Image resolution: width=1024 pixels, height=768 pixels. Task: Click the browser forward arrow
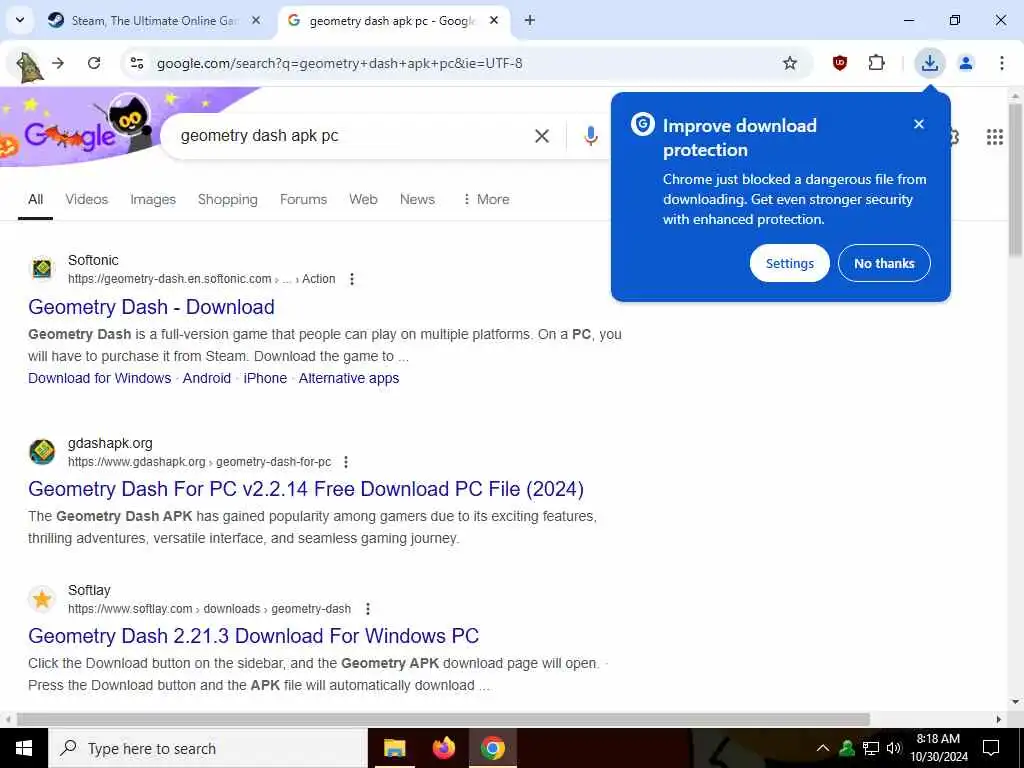(x=58, y=63)
